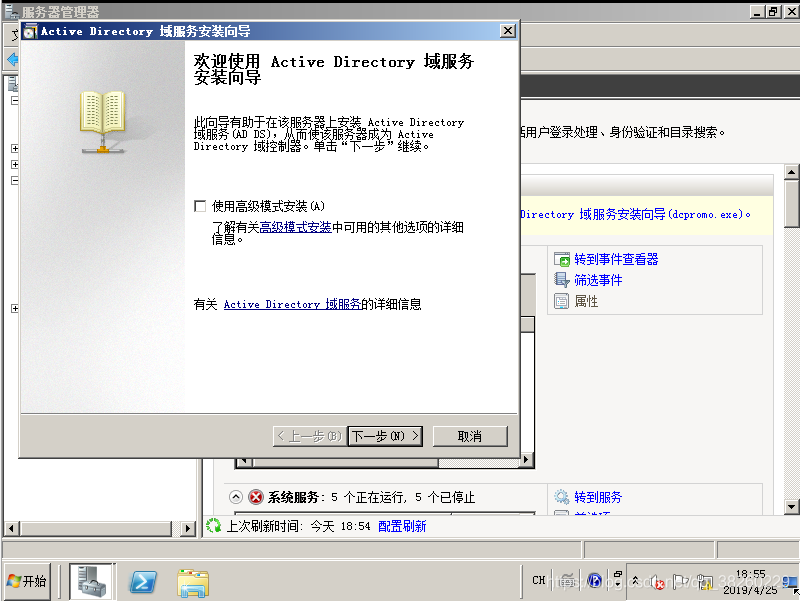Click the 转到事件查看器 icon
800x601 pixels.
[562, 259]
